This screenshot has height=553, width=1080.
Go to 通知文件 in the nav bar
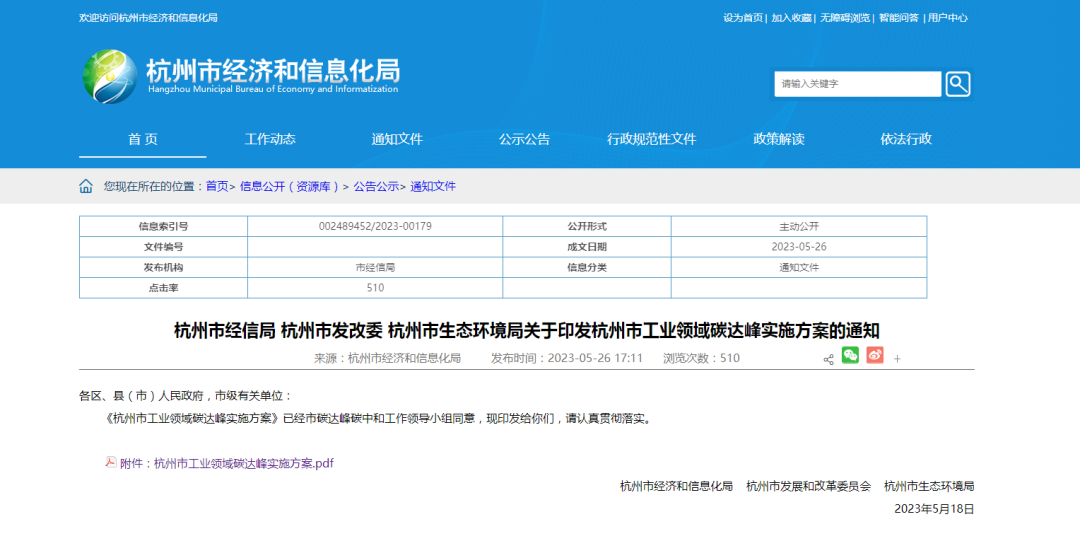pos(397,139)
